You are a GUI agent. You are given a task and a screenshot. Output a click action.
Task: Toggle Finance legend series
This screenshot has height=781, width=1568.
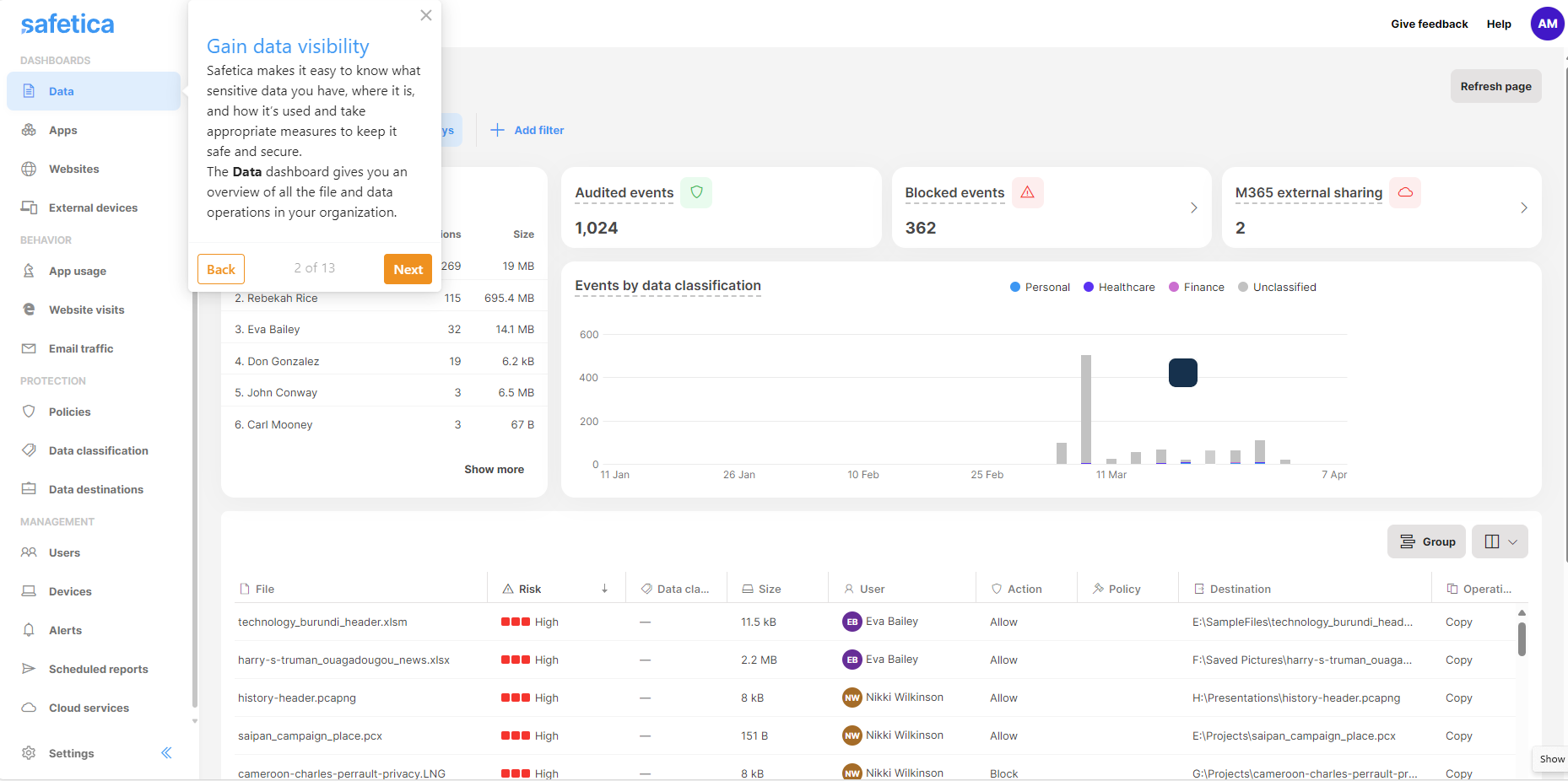point(1197,287)
